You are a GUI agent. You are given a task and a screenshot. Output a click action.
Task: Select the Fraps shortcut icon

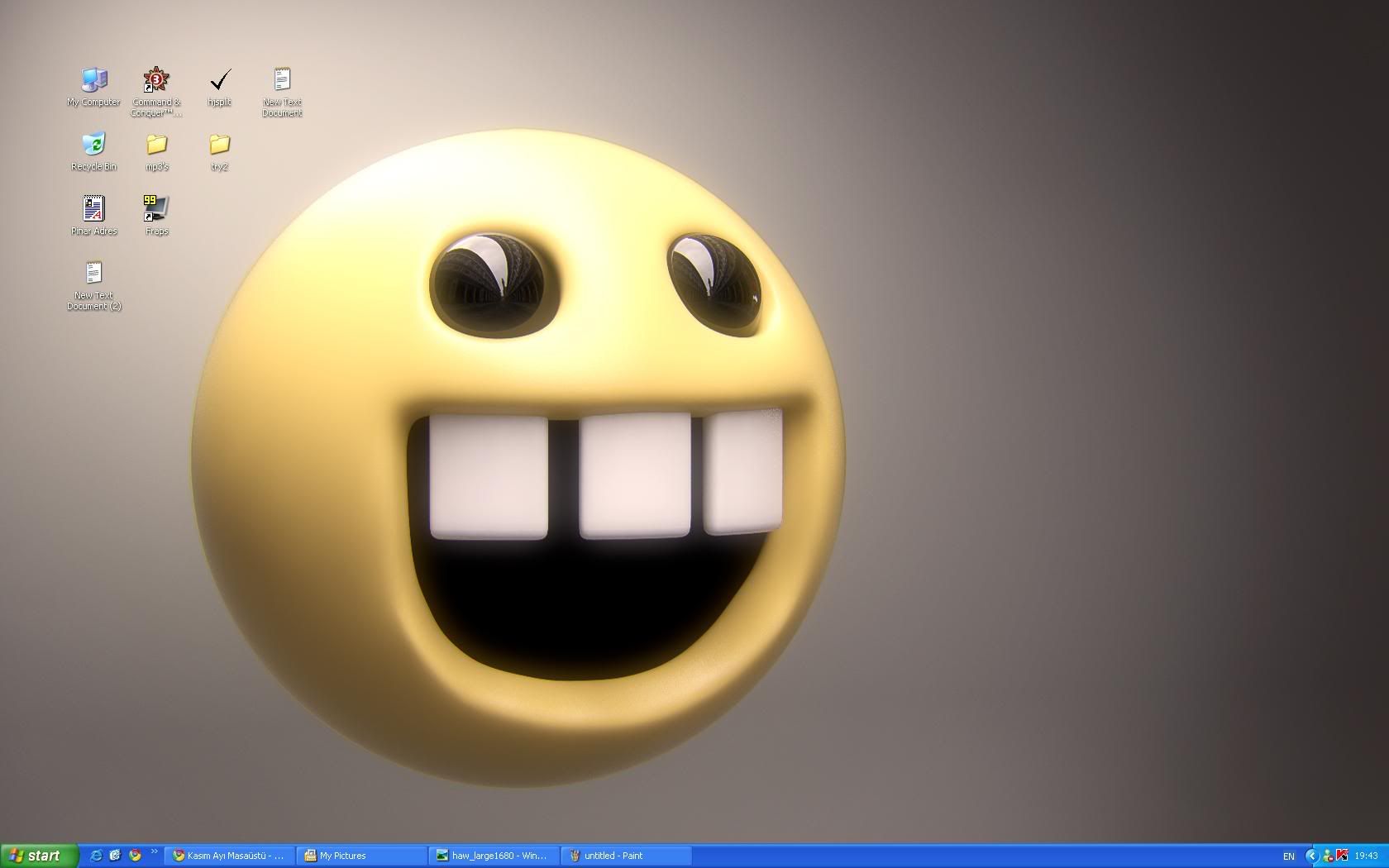(156, 209)
